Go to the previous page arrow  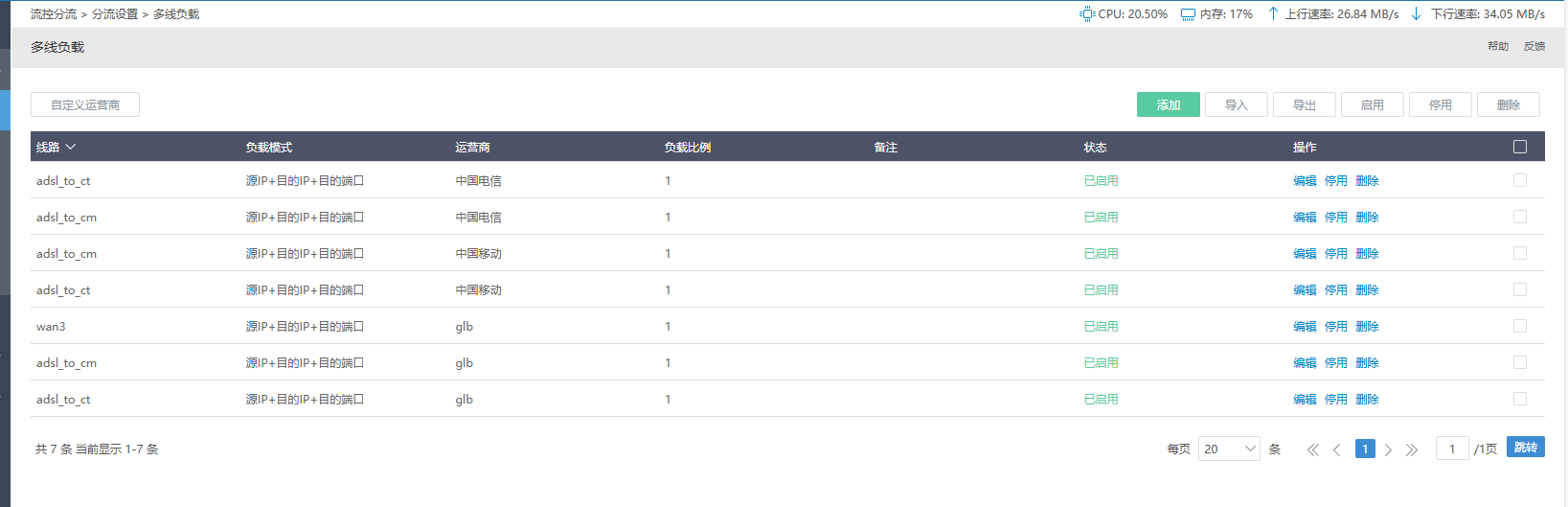1337,449
